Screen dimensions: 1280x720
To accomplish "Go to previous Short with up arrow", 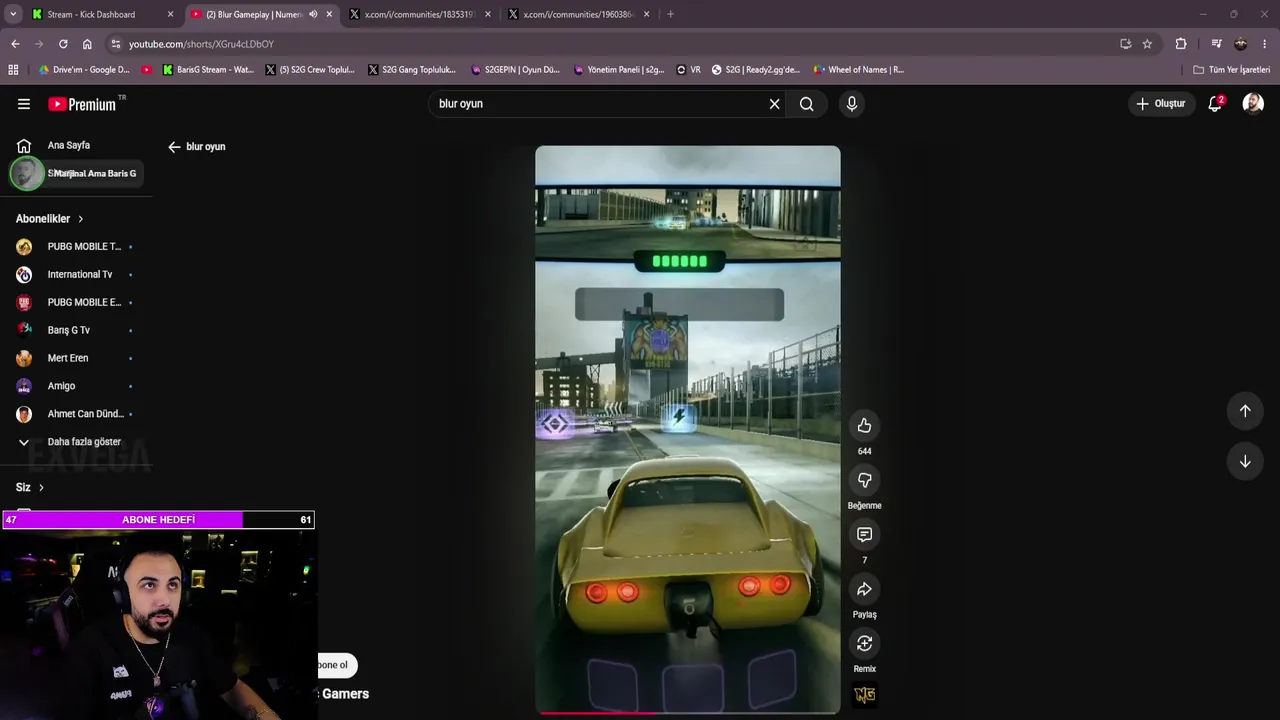I will (1245, 410).
